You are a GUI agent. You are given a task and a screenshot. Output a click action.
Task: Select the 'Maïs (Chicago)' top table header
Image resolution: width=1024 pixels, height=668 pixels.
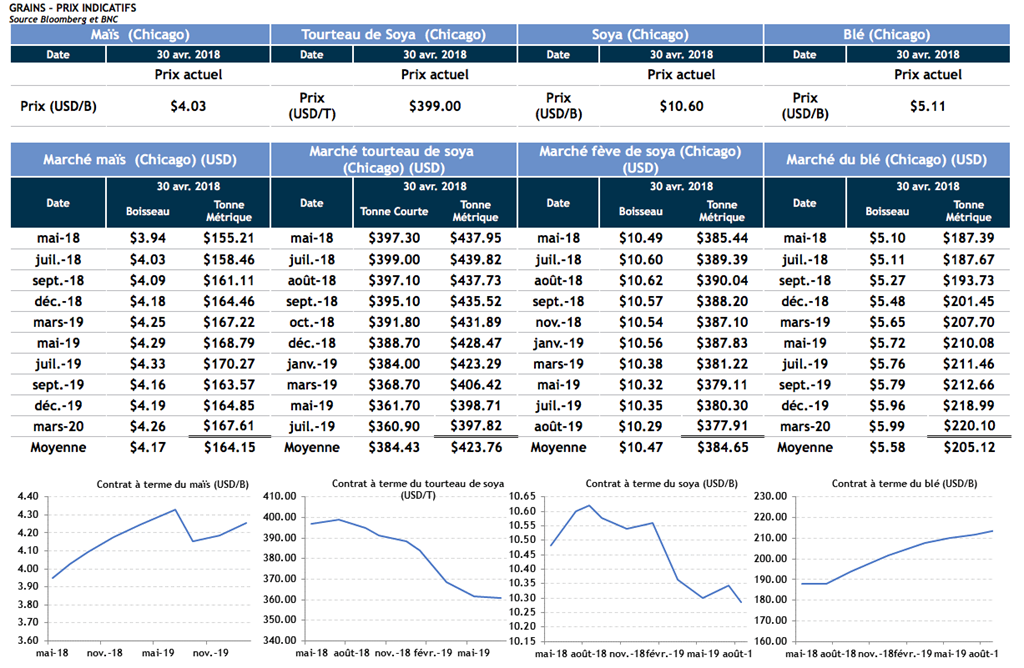click(140, 34)
